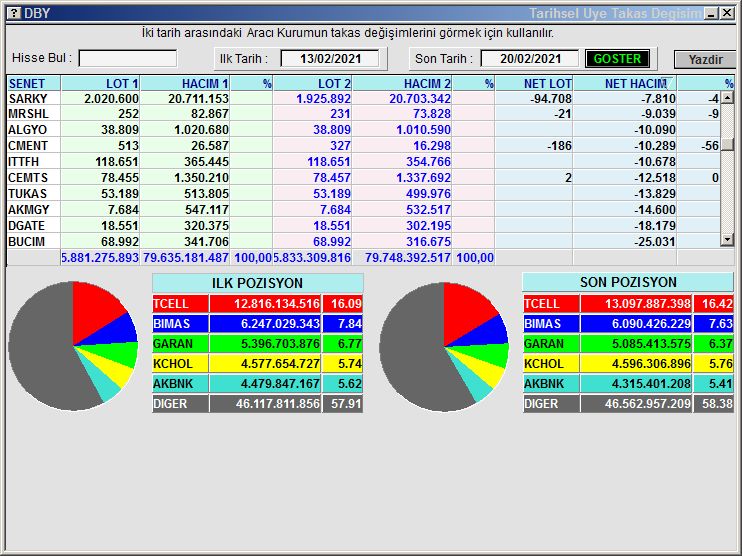
Task: Minimize the Tarihsel Uye Takas window
Action: coord(710,13)
